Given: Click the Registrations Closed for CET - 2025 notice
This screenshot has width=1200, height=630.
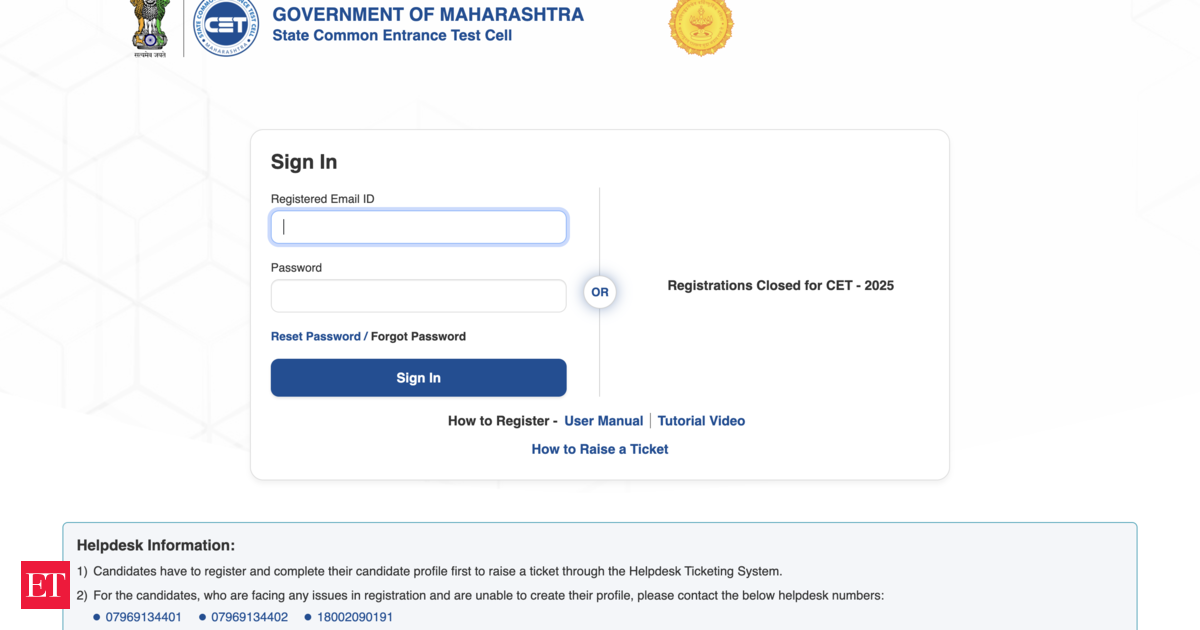Looking at the screenshot, I should pos(780,286).
